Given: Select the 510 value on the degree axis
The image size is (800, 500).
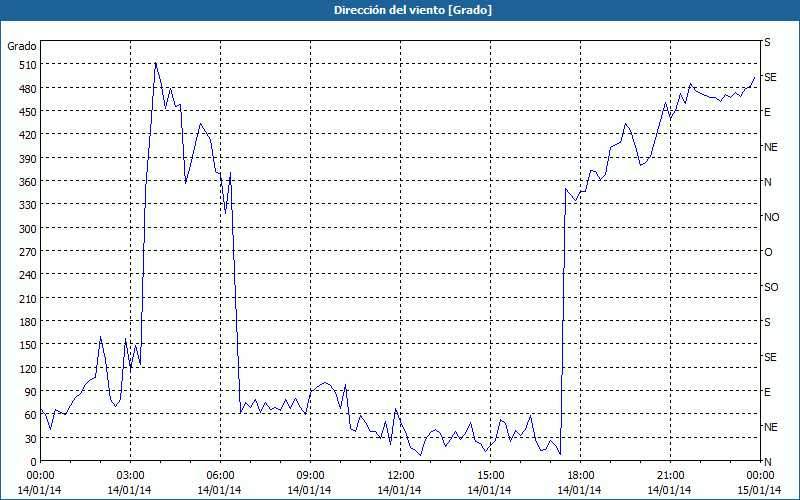Looking at the screenshot, I should coord(28,65).
